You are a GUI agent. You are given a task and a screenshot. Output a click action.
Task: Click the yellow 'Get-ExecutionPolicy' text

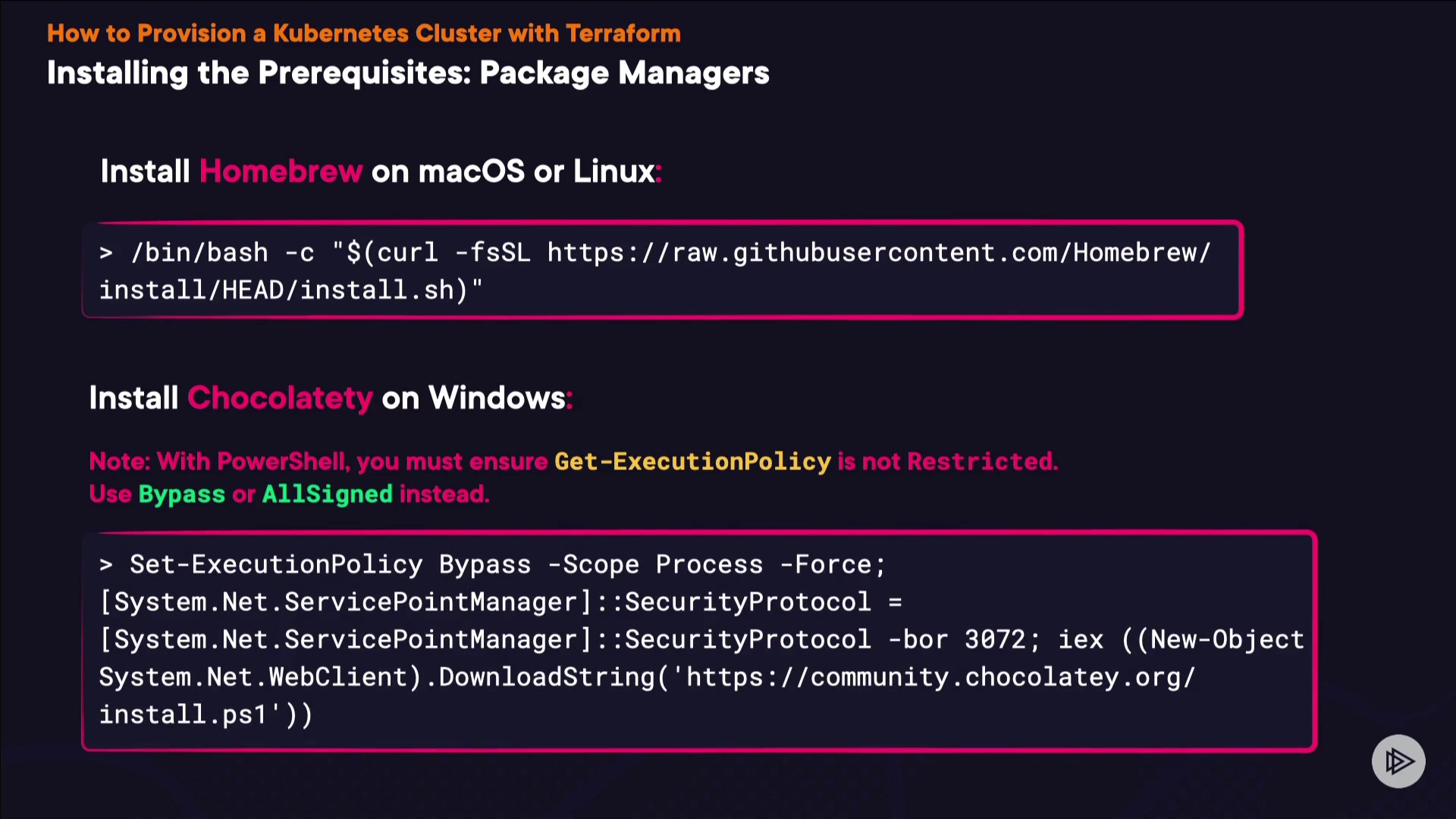(692, 461)
